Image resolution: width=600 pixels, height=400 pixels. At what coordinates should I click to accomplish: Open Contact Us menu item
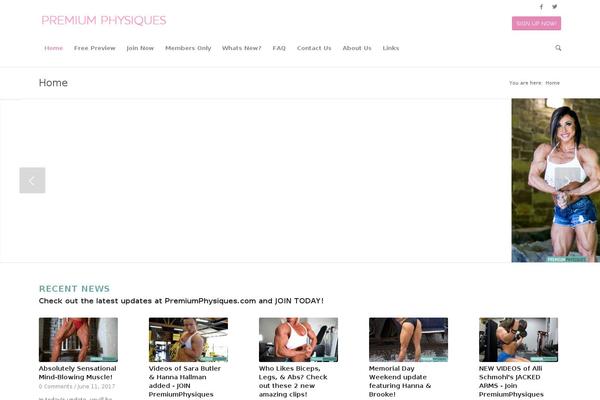314,48
